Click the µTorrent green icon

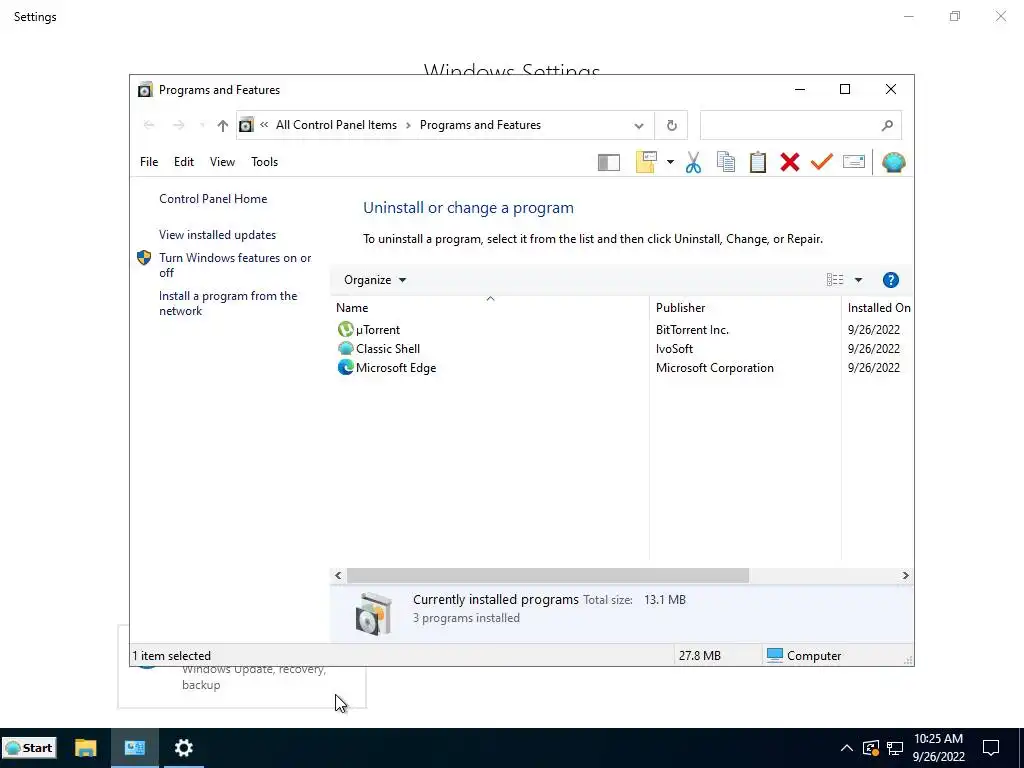click(x=345, y=330)
